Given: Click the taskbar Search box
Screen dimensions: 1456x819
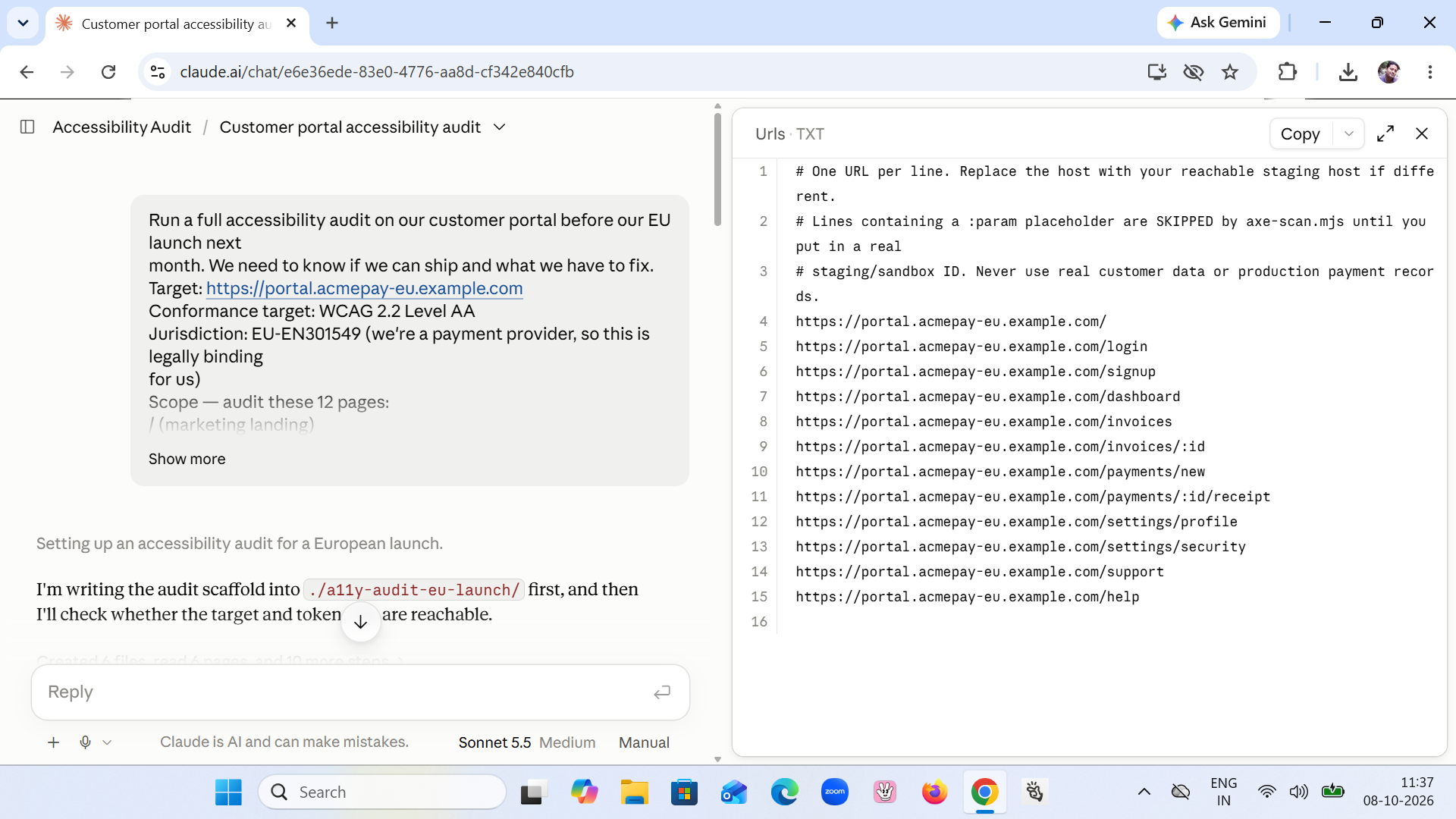Looking at the screenshot, I should [x=382, y=792].
